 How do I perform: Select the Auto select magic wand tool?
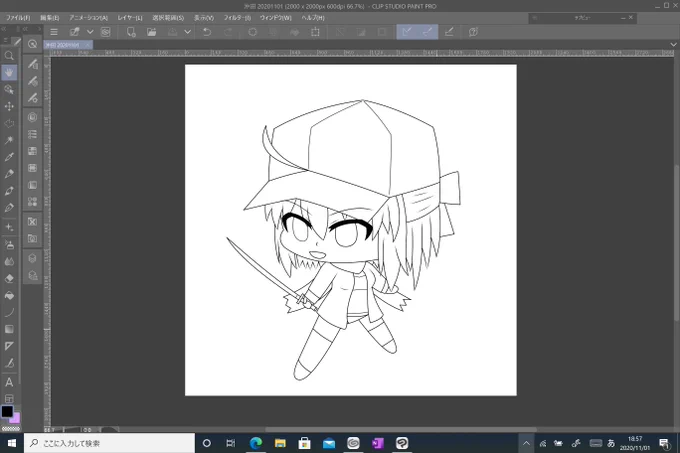(9, 140)
